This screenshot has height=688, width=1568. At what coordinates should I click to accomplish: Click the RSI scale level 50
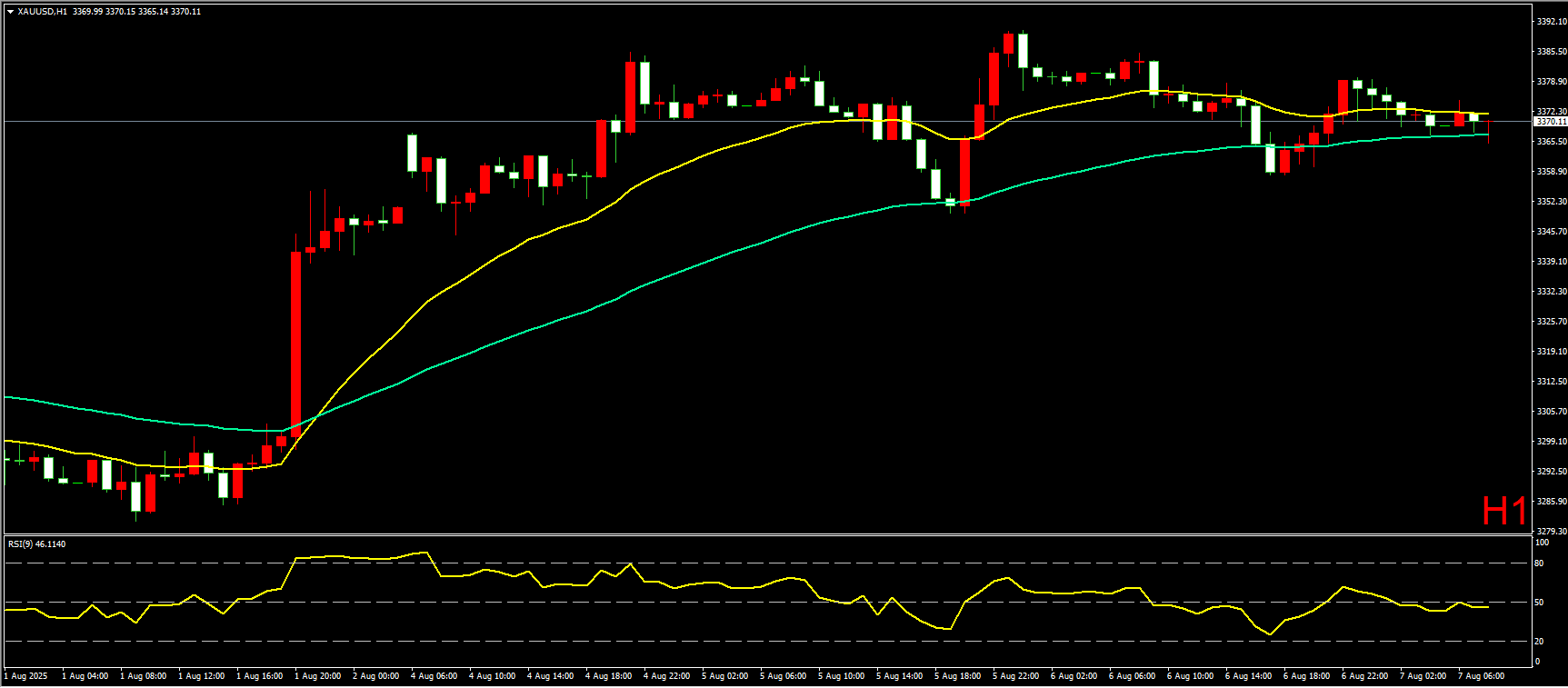coord(1540,603)
